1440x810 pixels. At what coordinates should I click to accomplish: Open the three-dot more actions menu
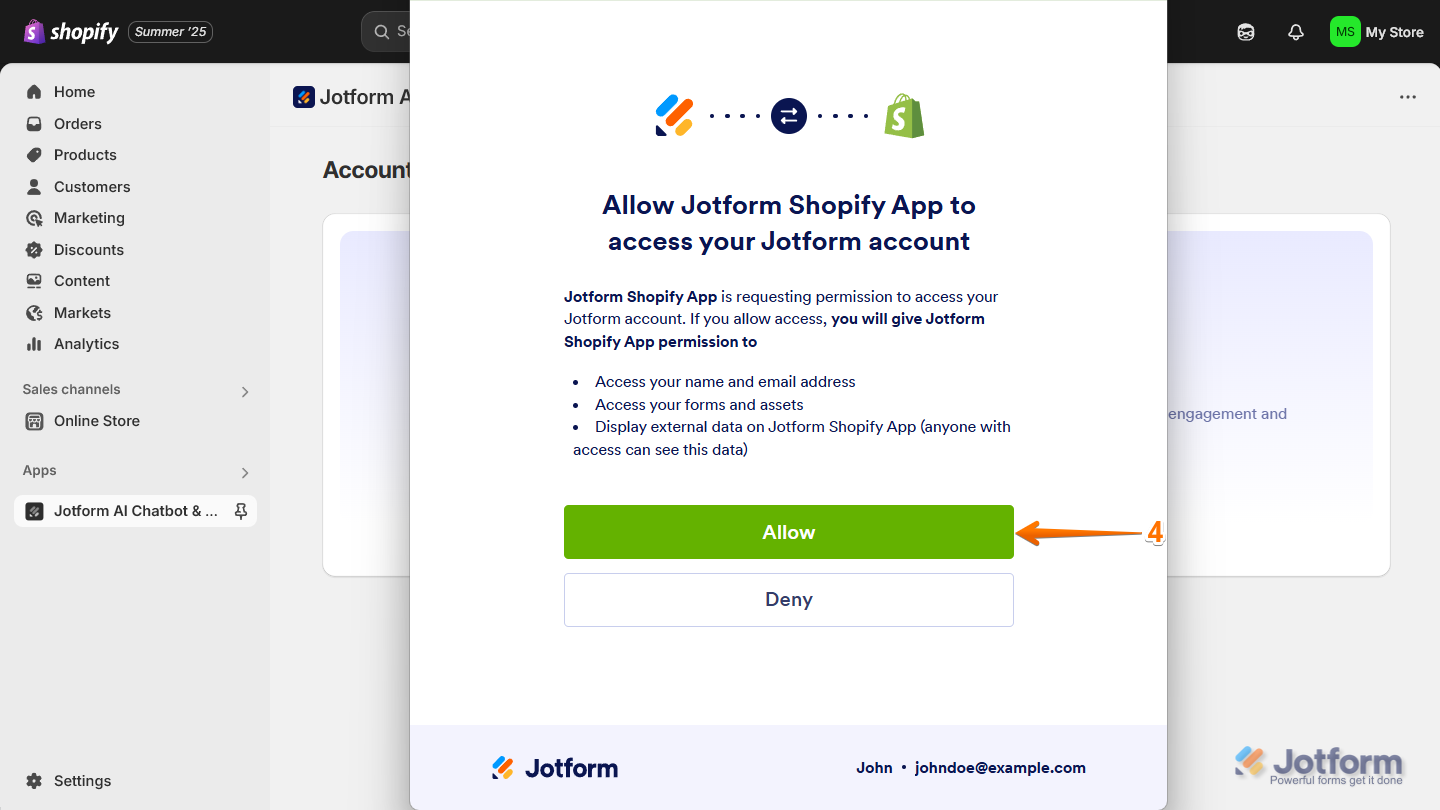point(1408,97)
